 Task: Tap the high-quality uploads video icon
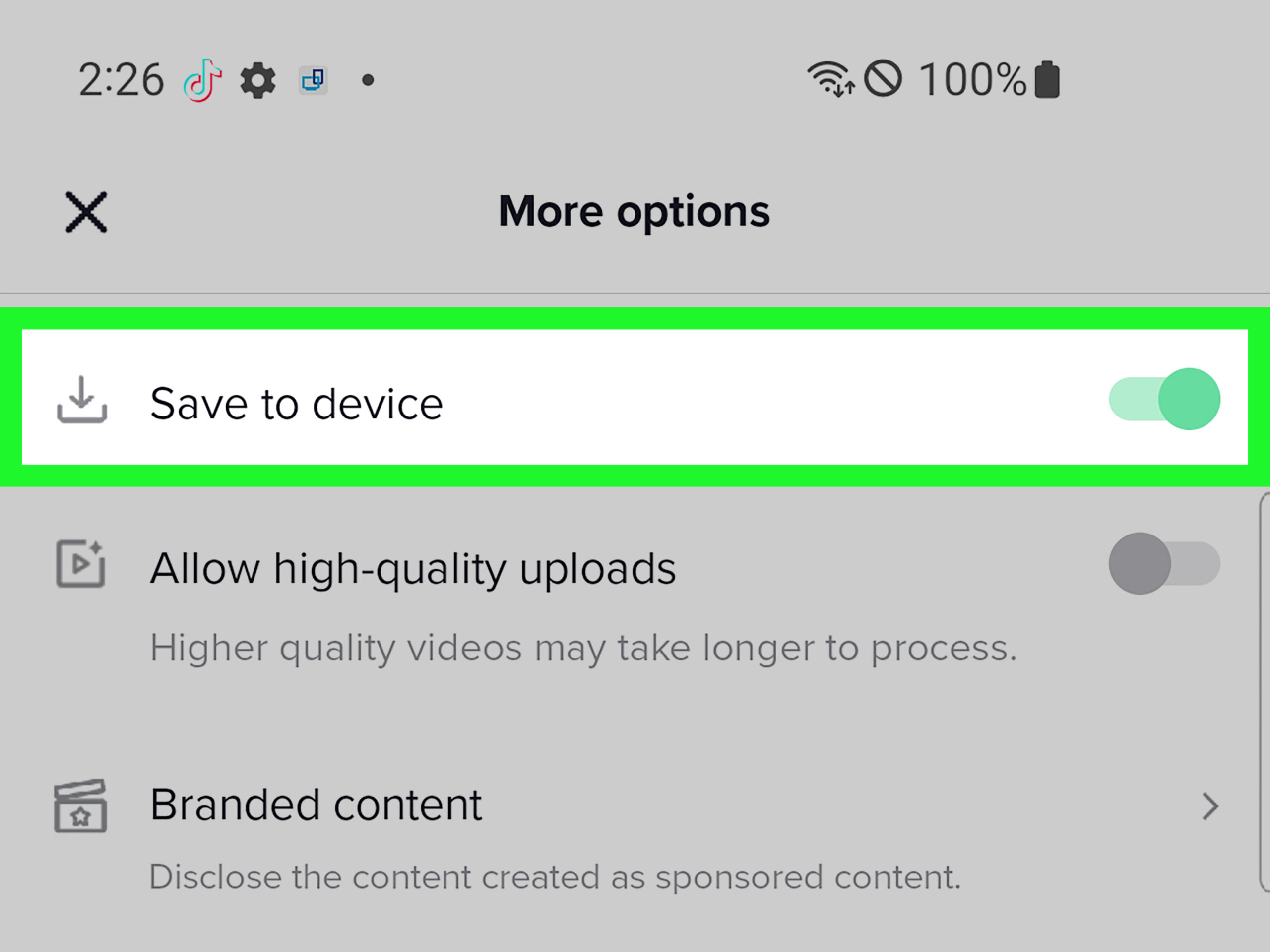click(x=80, y=563)
